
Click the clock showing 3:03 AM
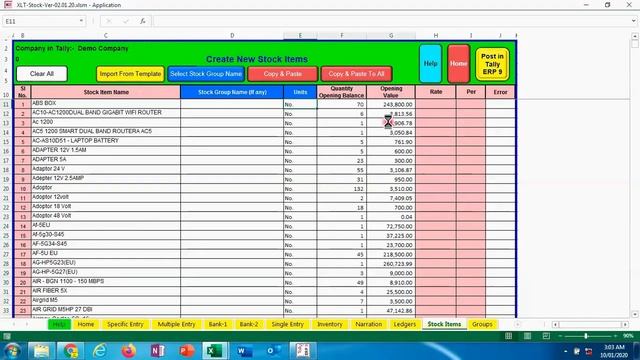[x=614, y=347]
